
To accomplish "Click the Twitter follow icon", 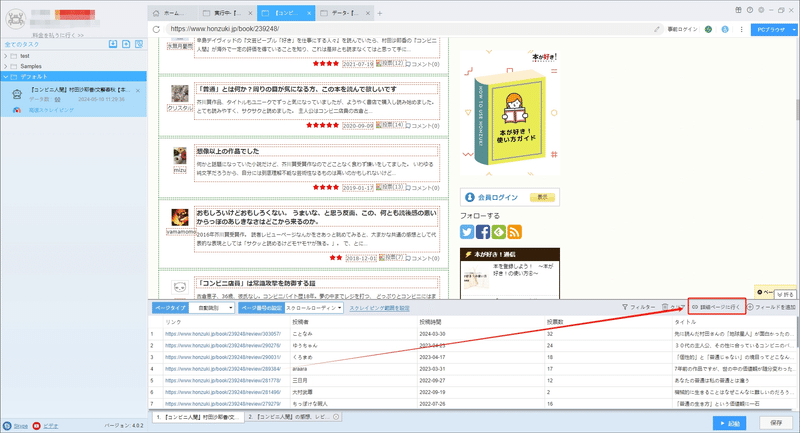I will click(467, 232).
